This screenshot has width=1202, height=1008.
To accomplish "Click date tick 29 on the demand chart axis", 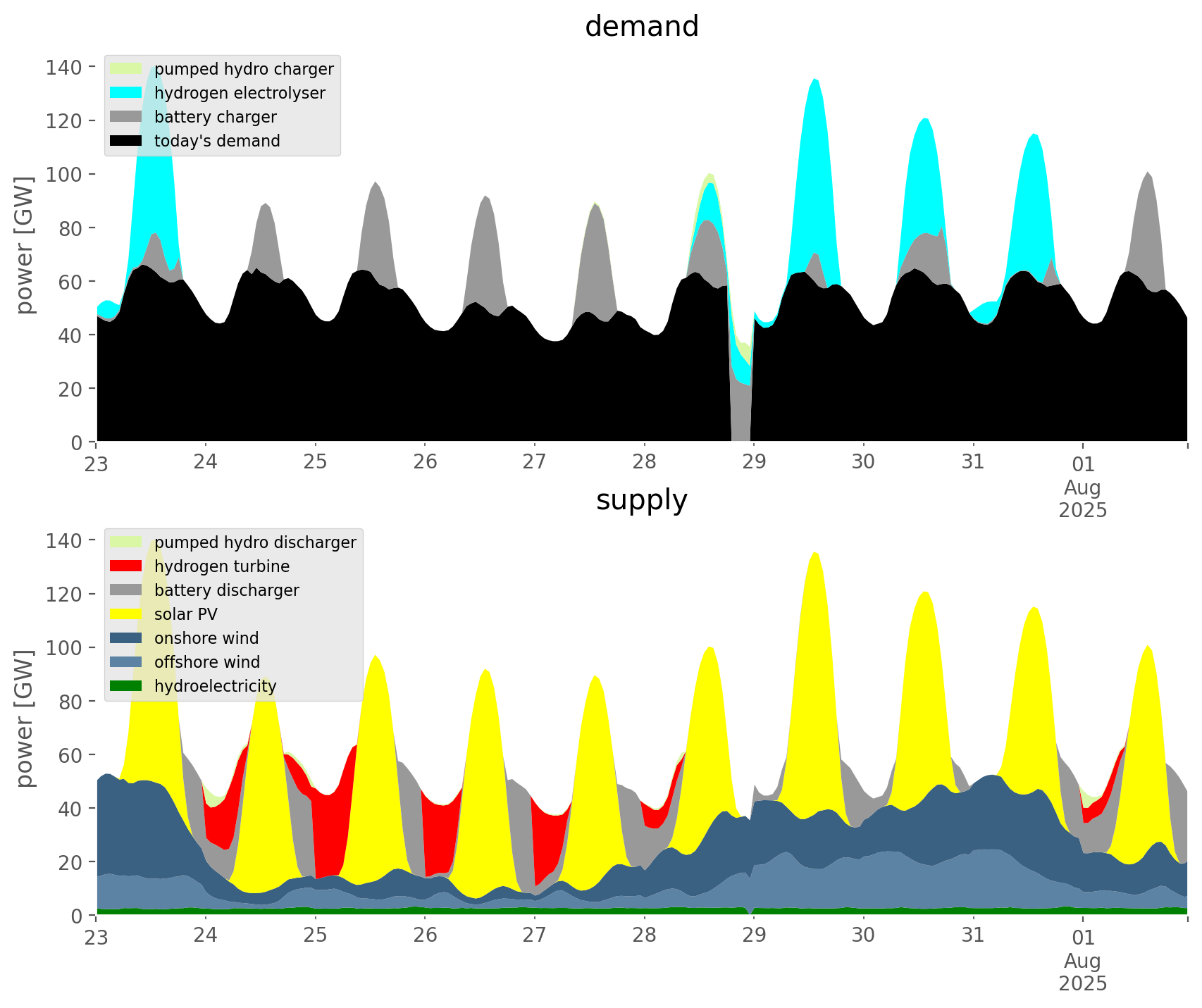I will 753,463.
